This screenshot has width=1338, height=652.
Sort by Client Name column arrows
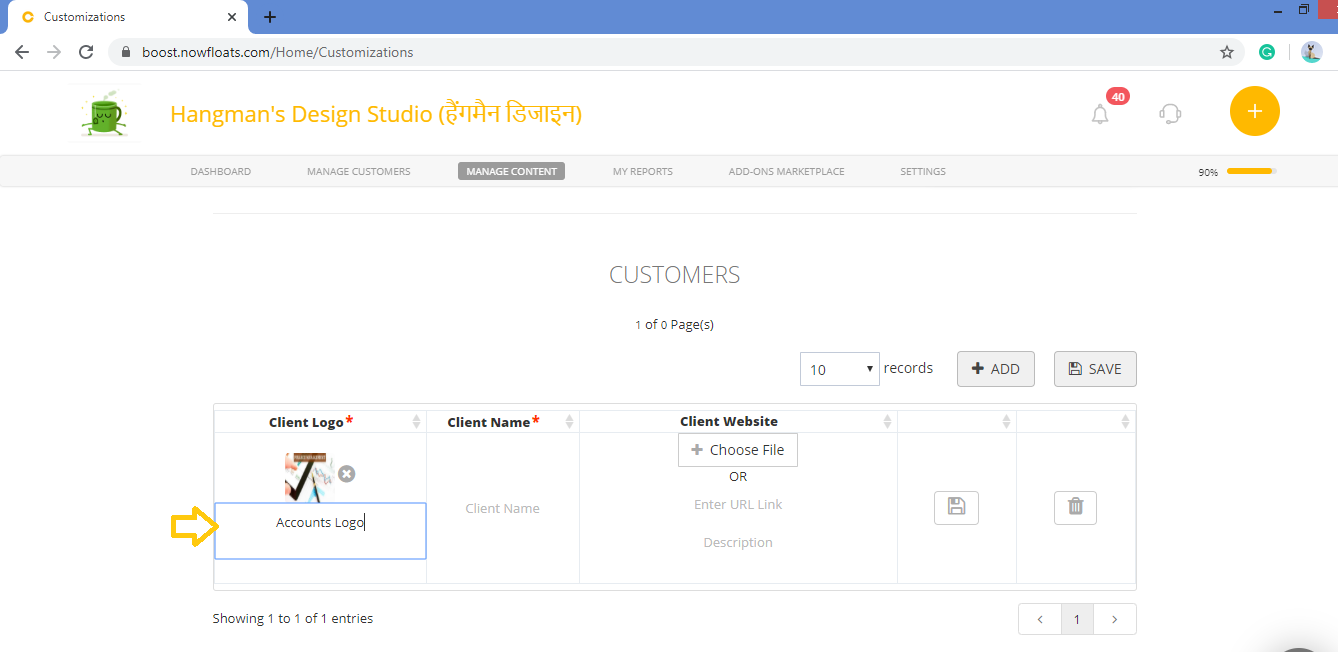pos(569,422)
